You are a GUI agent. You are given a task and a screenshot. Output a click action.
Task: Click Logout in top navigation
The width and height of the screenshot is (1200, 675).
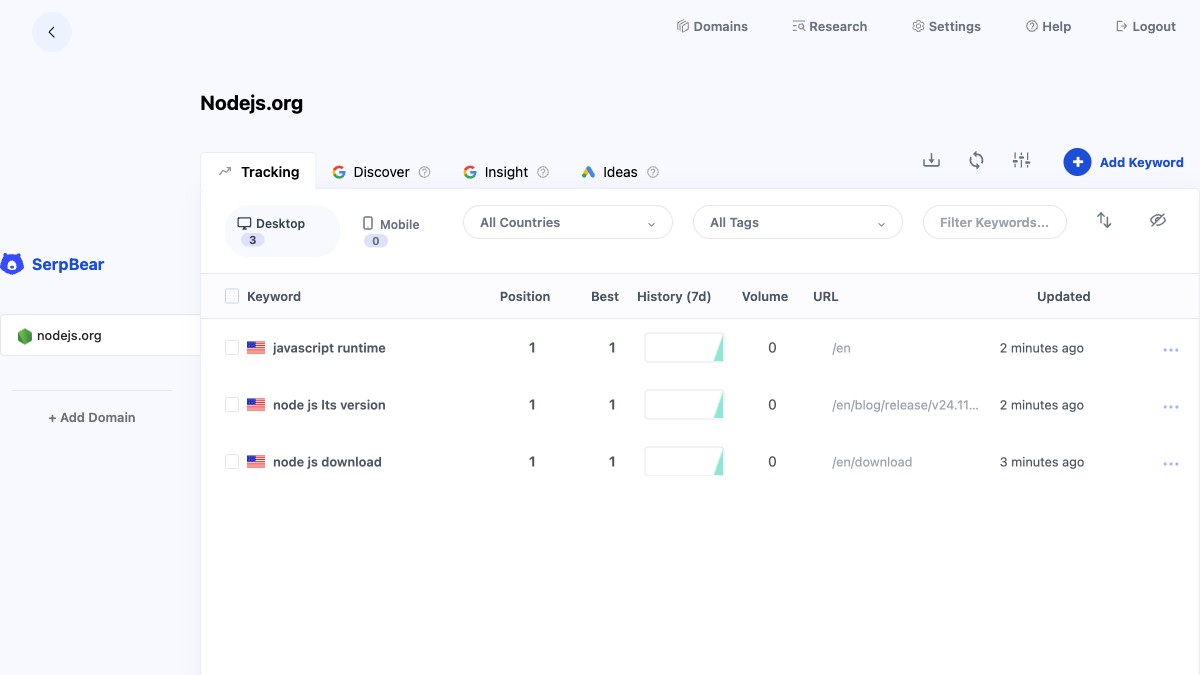point(1146,27)
